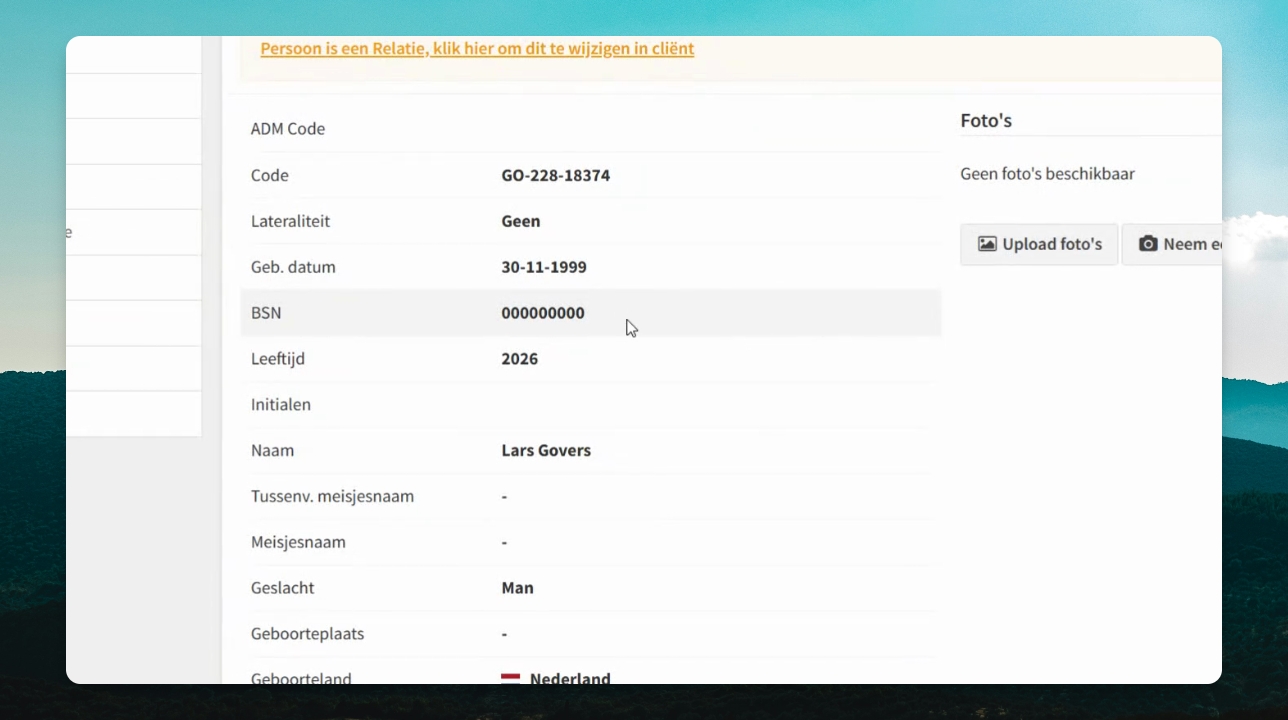Click the Foto's section heading

click(986, 120)
